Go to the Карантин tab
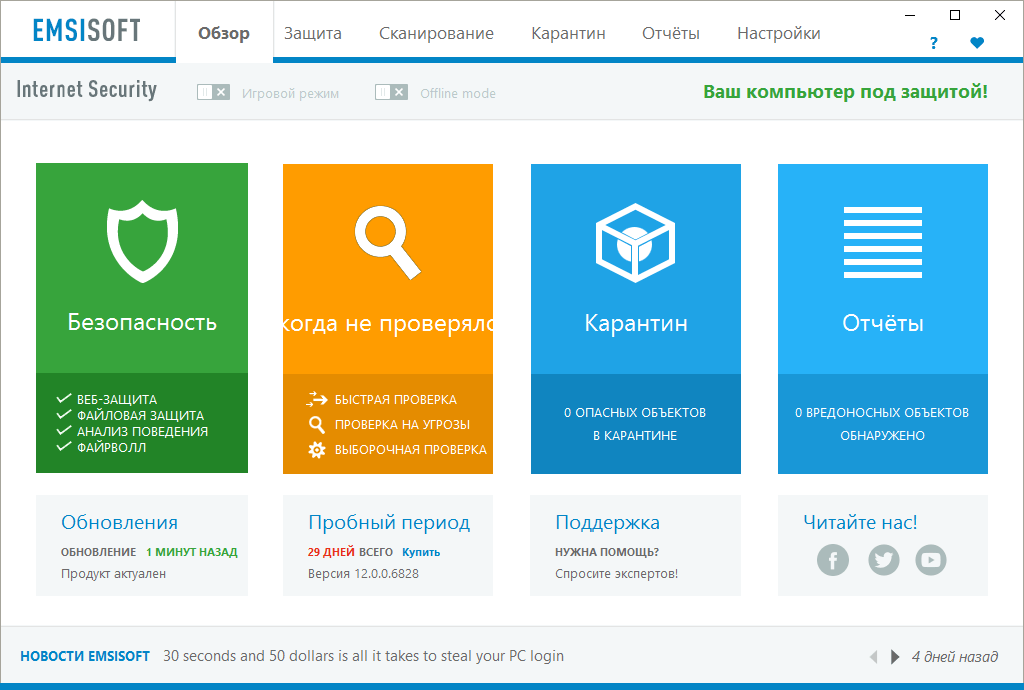This screenshot has height=690, width=1024. pos(568,33)
